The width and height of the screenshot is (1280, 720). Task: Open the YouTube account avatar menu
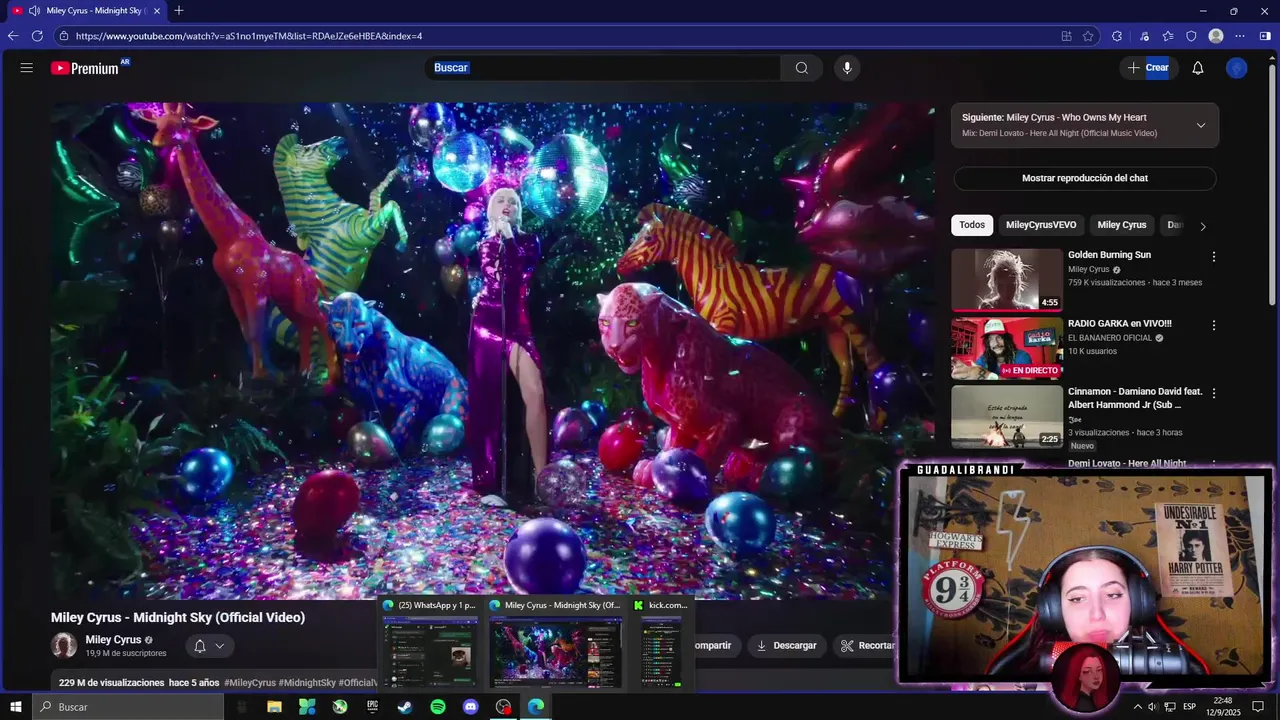click(x=1237, y=68)
